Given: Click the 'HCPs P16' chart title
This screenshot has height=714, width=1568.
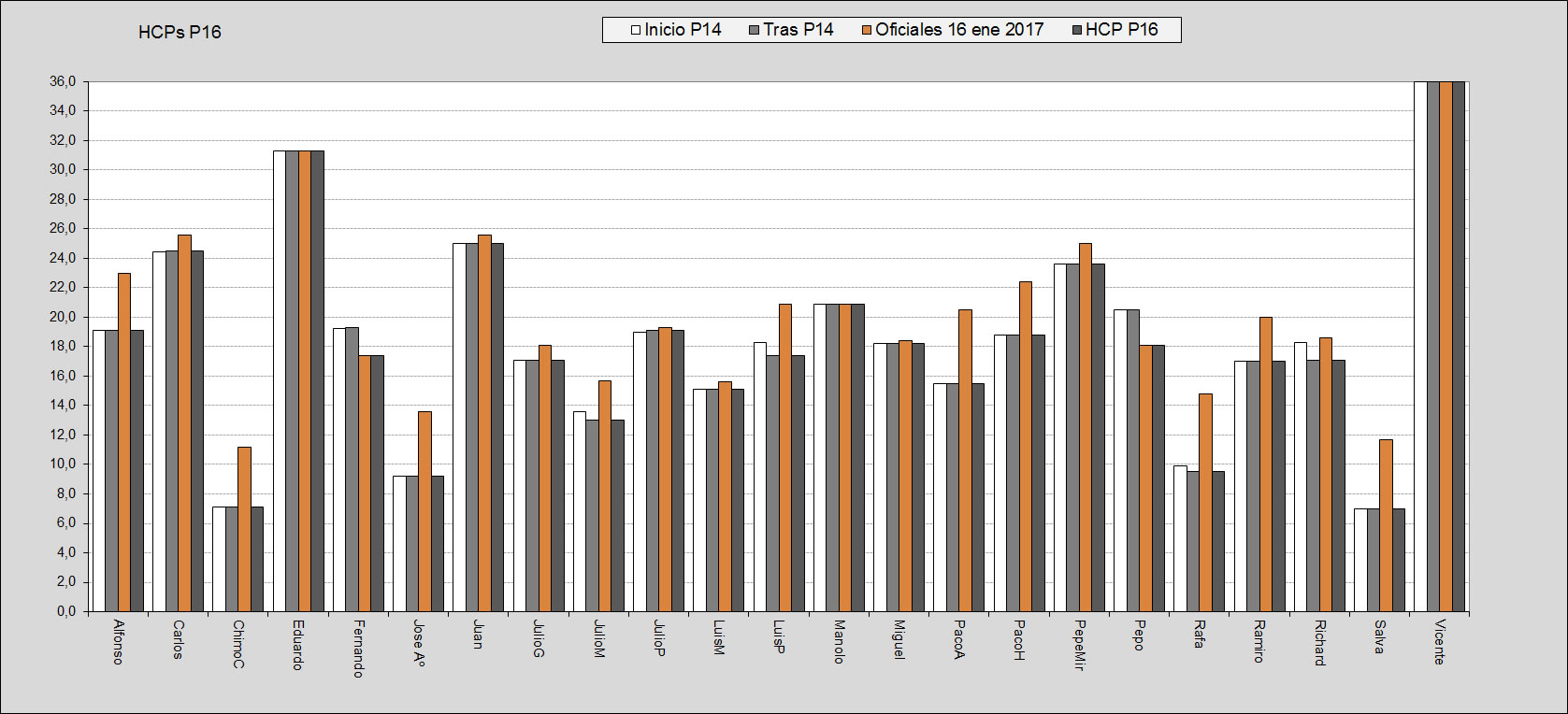Looking at the screenshot, I should coord(180,33).
